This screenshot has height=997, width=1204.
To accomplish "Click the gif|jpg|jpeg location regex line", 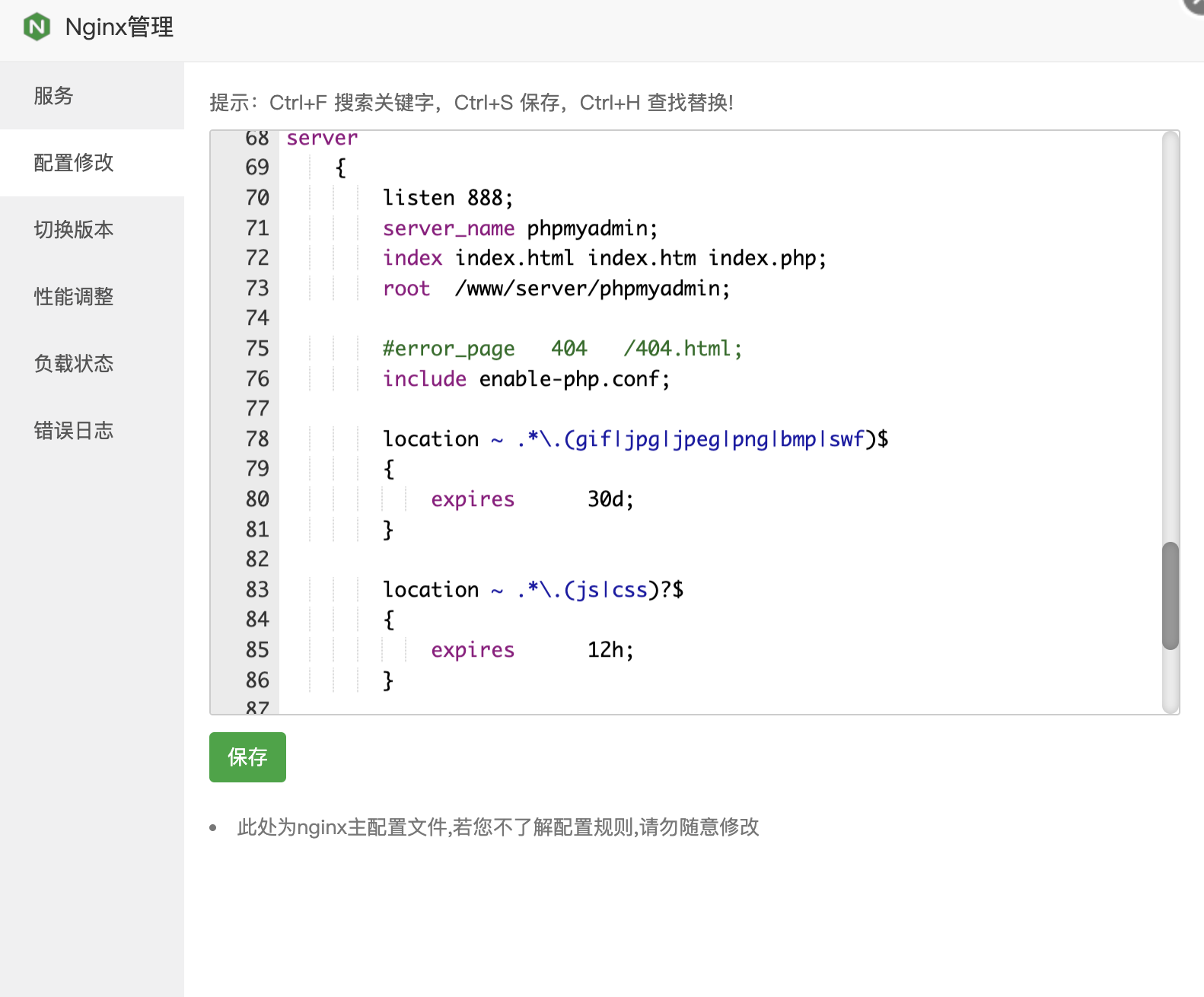I will point(635,439).
